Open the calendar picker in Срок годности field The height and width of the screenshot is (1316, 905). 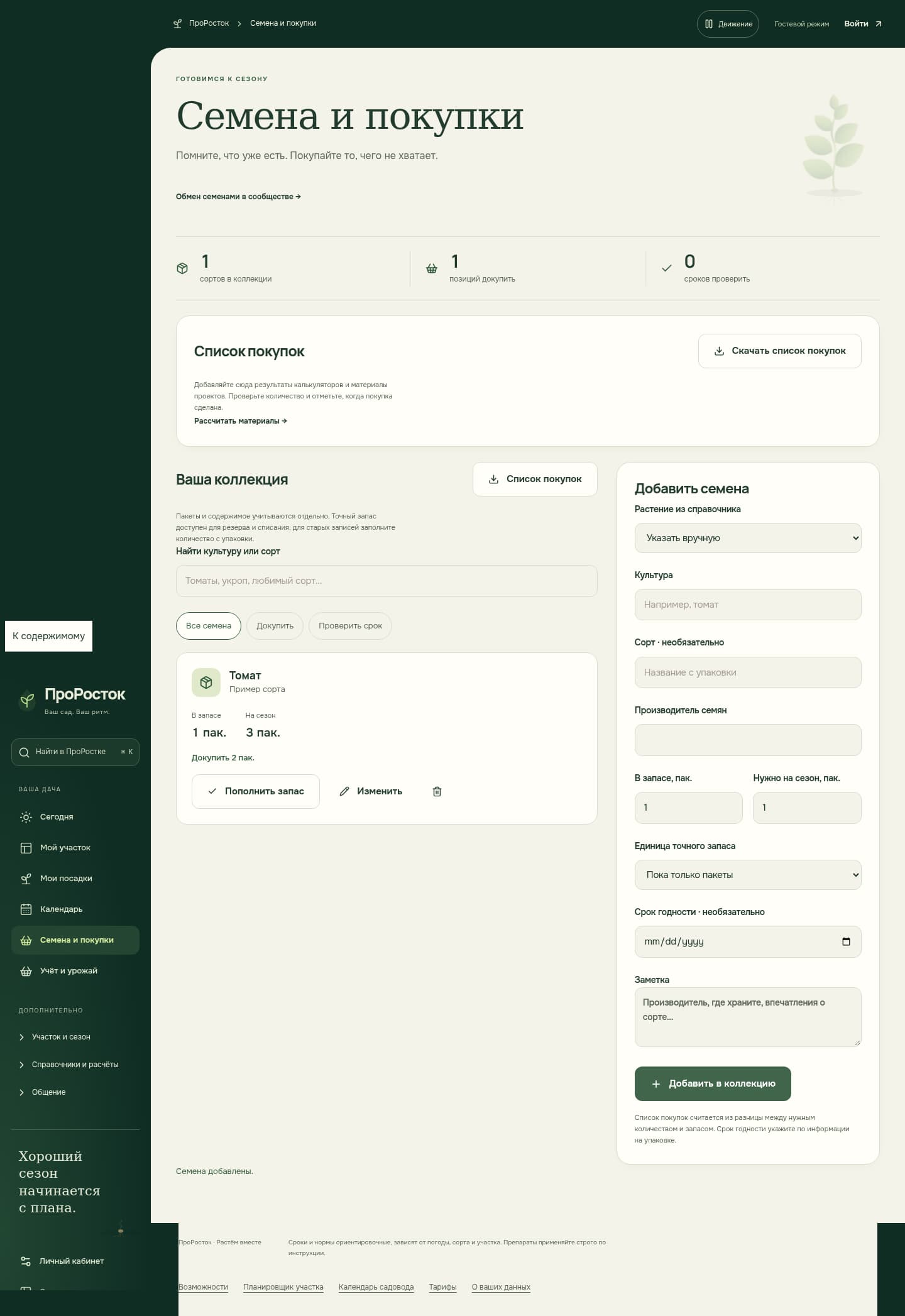click(846, 941)
